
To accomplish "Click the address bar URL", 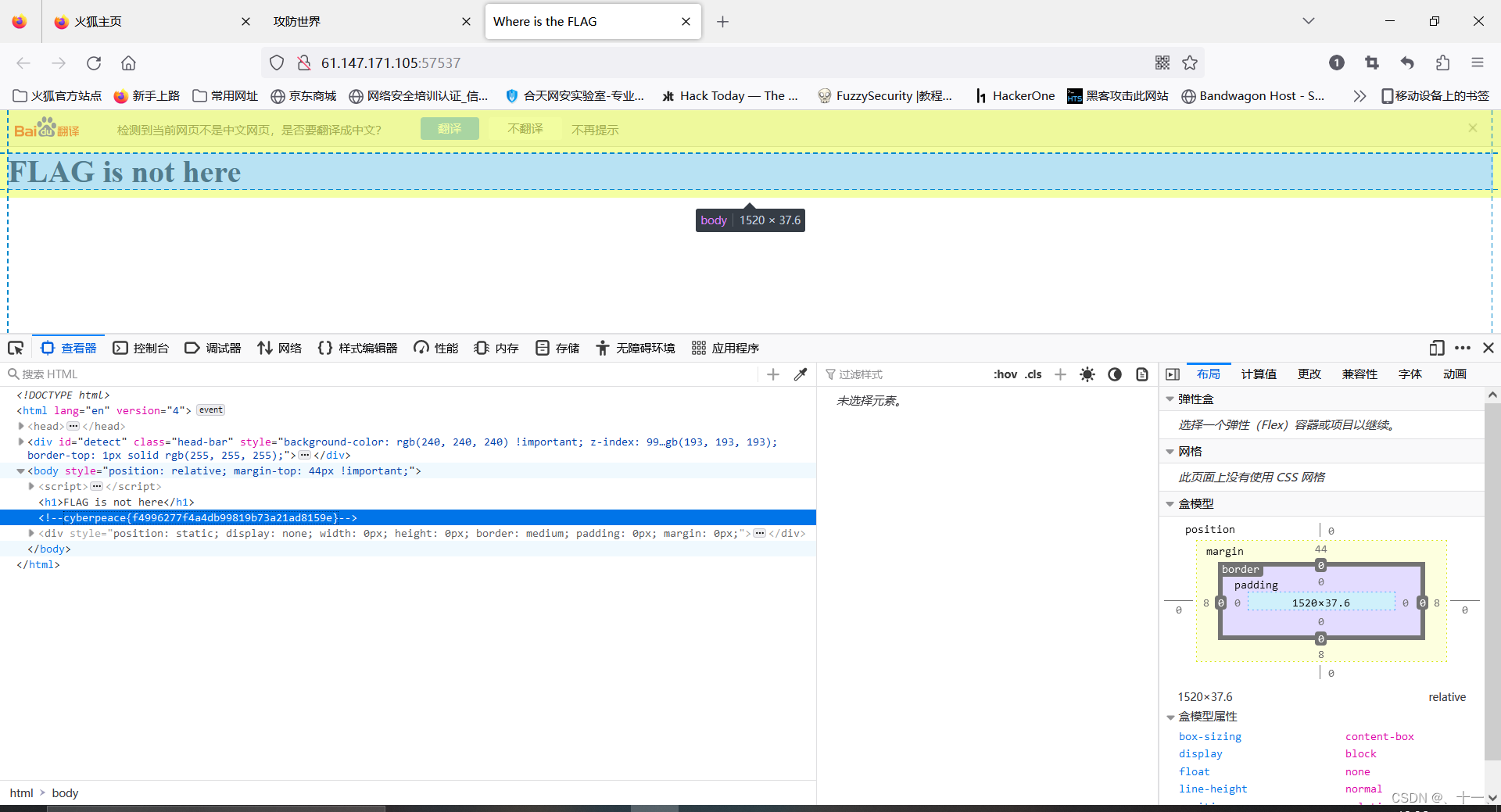I will click(391, 63).
